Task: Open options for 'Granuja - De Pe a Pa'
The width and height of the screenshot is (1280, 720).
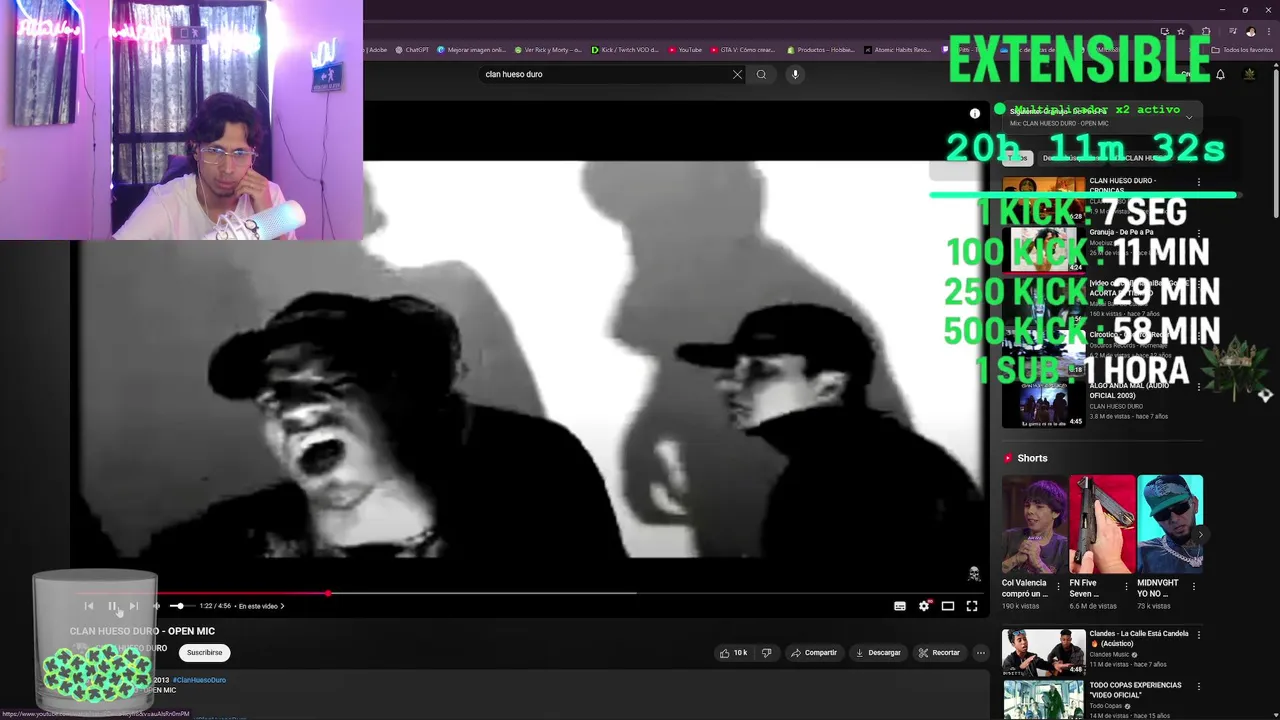Action: click(1199, 234)
